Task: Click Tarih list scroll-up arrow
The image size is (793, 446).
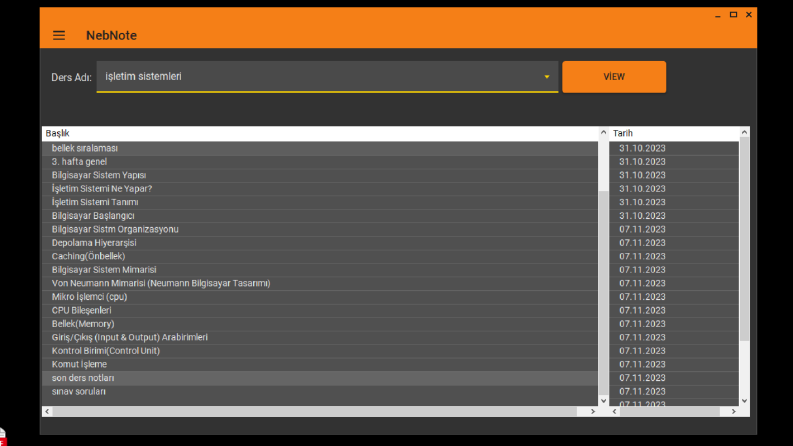Action: (744, 132)
